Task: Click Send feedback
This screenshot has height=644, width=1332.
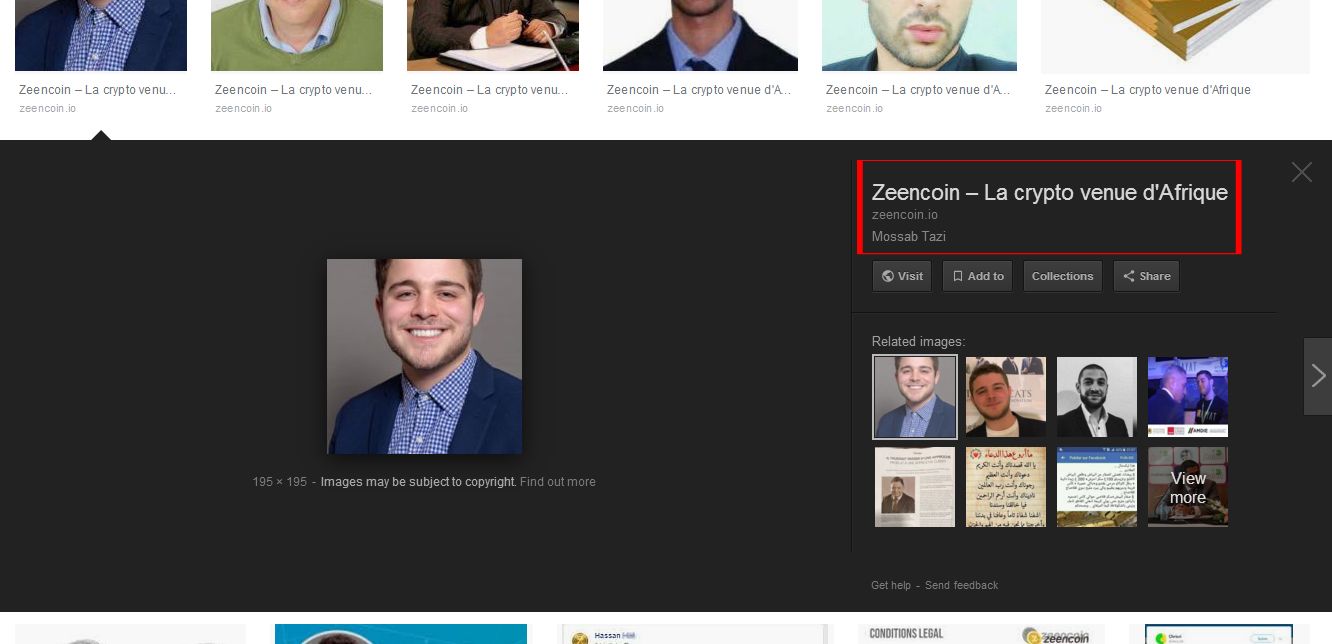Action: [x=962, y=585]
